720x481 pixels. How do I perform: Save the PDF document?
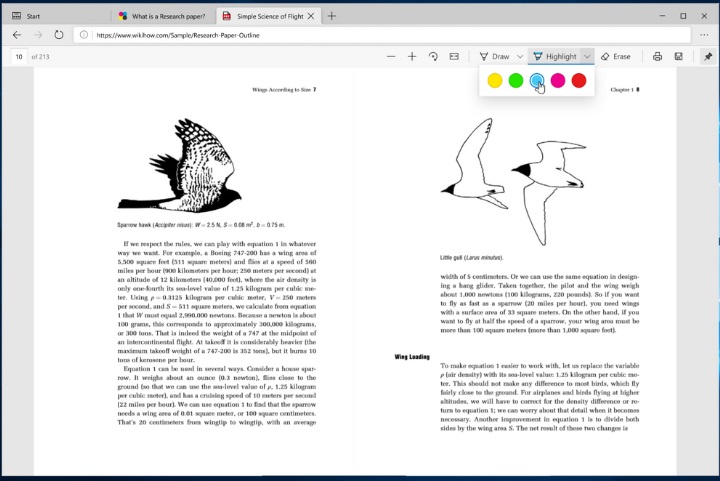click(x=678, y=56)
